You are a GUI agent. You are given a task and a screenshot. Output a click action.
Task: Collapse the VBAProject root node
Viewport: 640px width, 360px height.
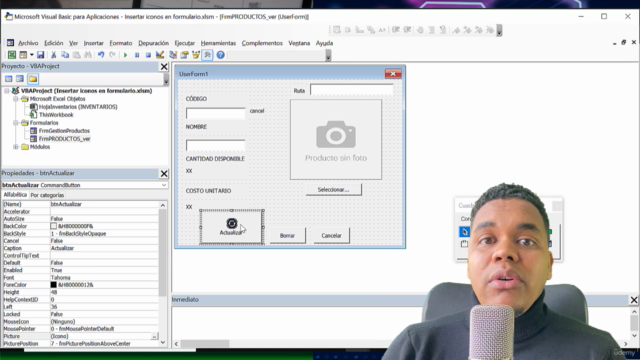(7, 91)
